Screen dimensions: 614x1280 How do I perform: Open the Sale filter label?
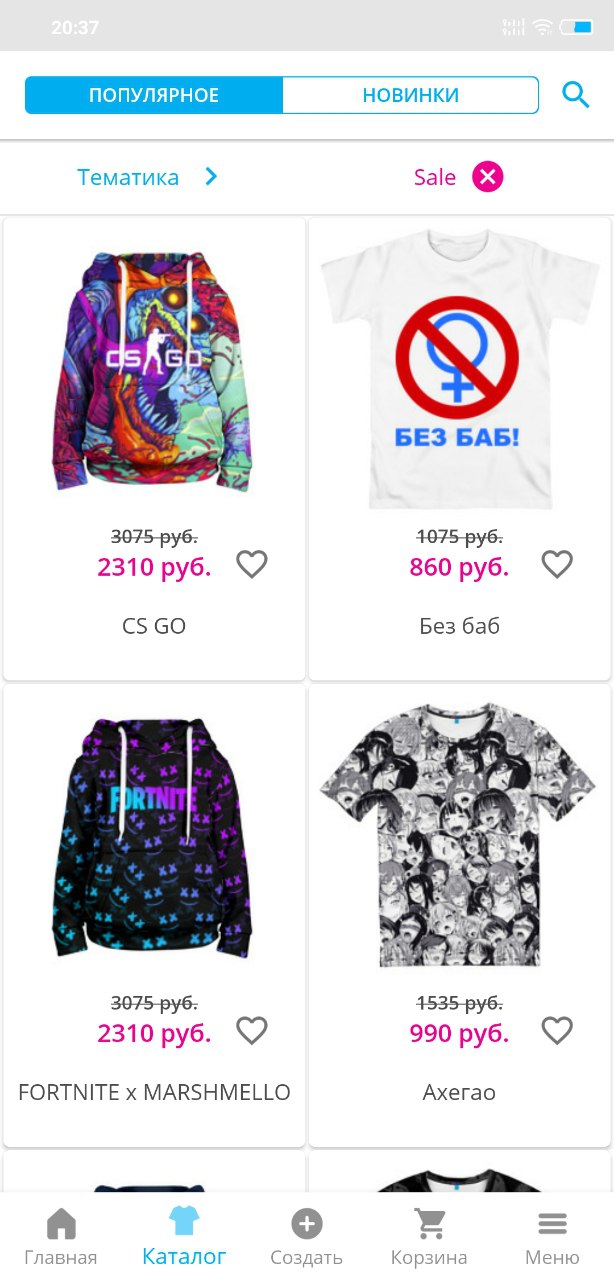(x=435, y=177)
